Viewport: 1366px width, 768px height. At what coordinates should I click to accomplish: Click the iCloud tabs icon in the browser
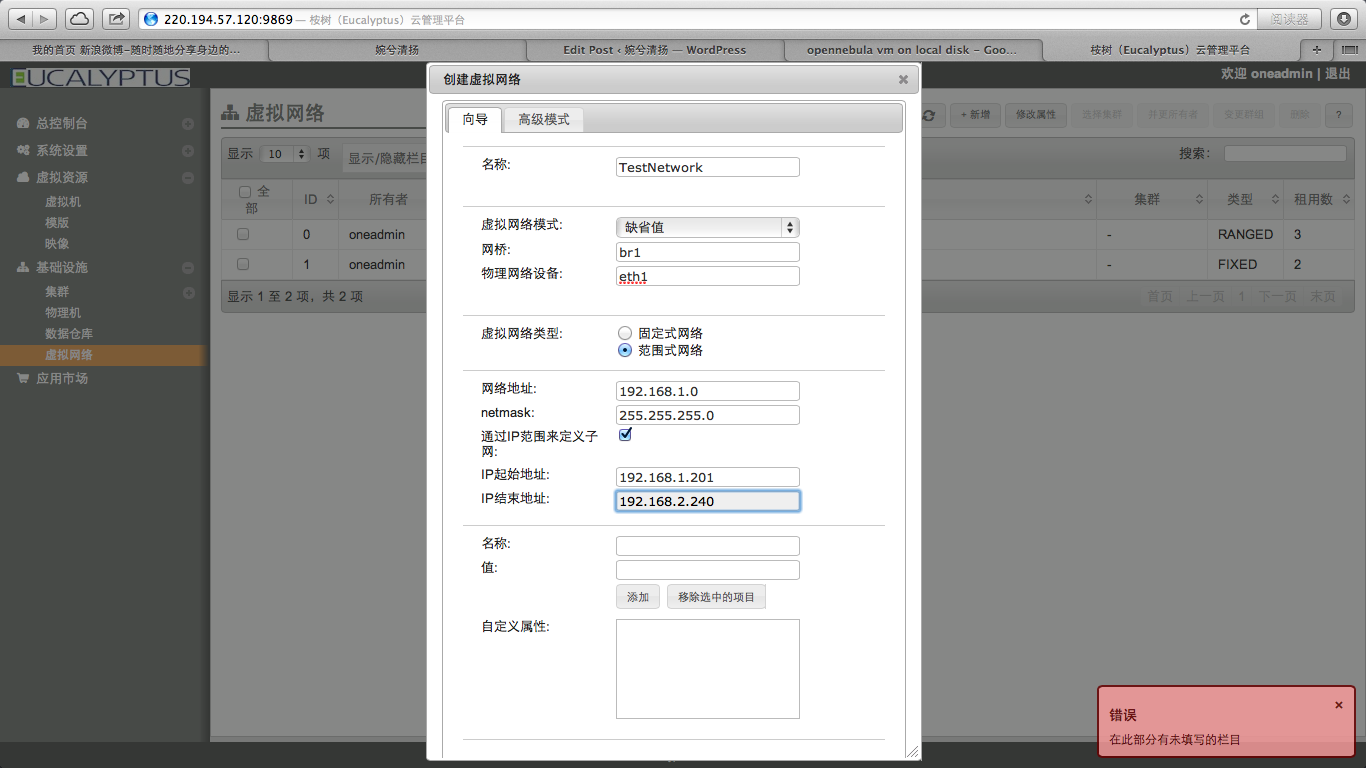tap(79, 19)
